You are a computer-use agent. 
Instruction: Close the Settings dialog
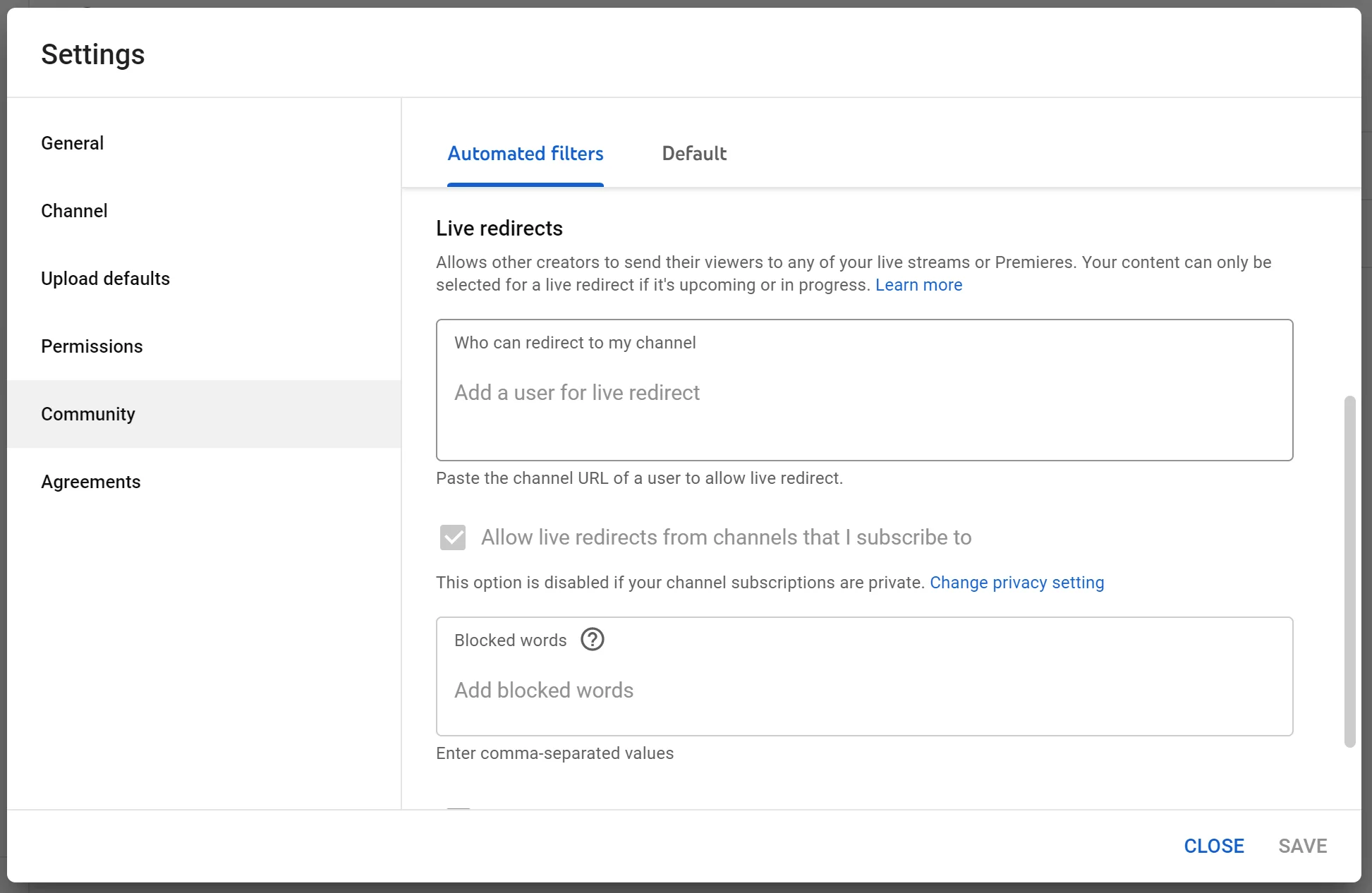point(1214,846)
